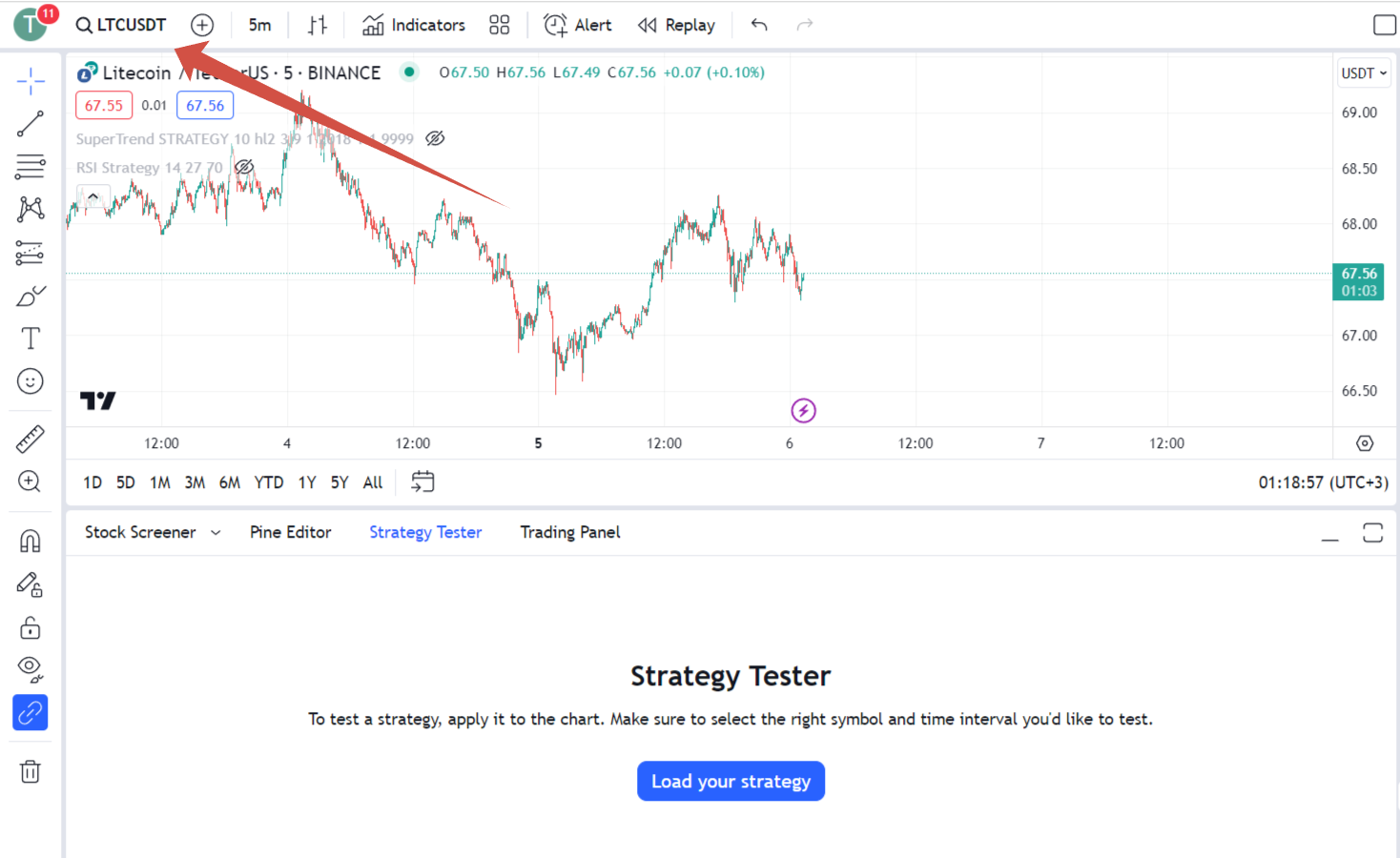
Task: Open the Trading Panel tab
Action: pos(570,532)
